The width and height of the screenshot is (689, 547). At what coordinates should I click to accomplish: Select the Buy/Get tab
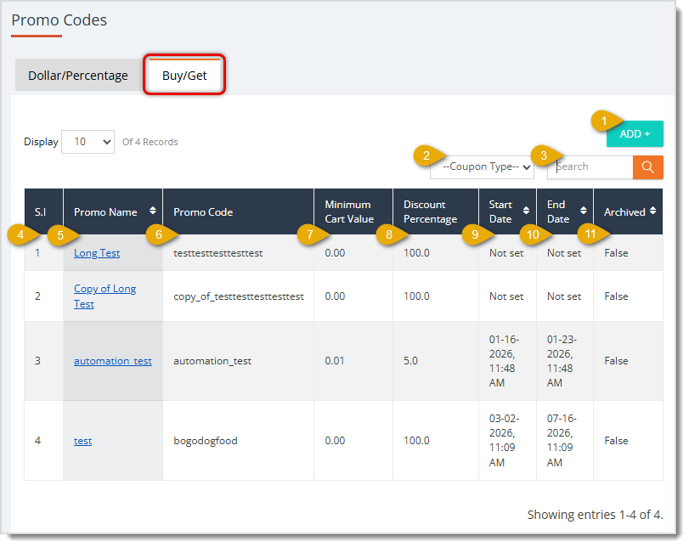point(185,75)
